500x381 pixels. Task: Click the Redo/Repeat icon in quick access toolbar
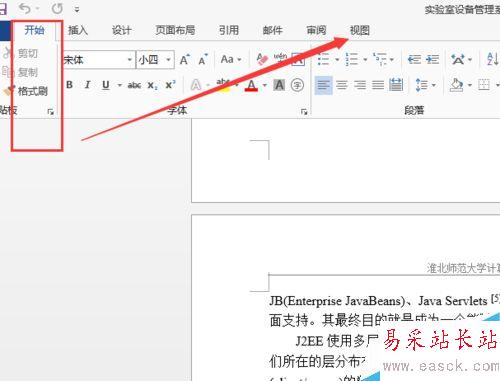click(x=57, y=8)
